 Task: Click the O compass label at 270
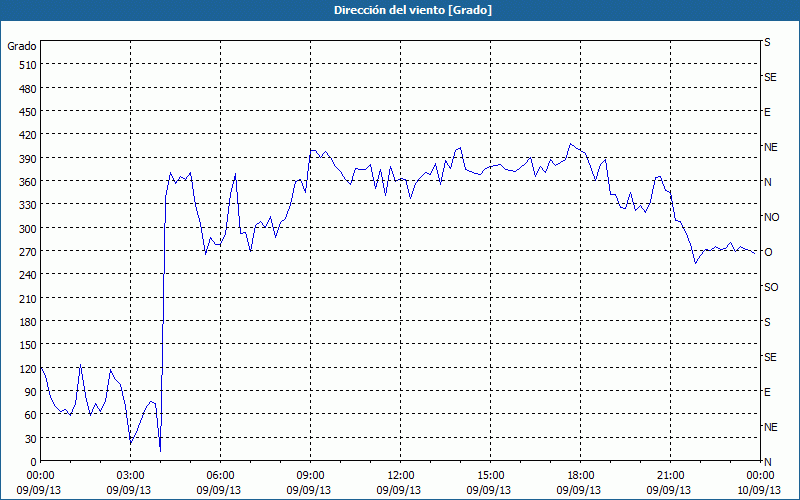pos(768,252)
